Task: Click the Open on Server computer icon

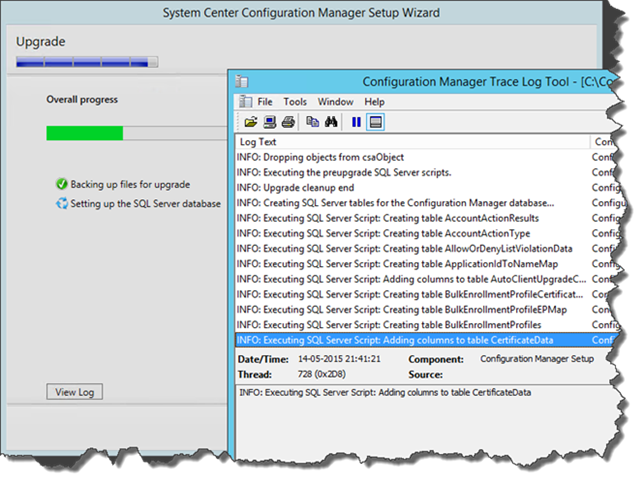Action: pos(270,122)
